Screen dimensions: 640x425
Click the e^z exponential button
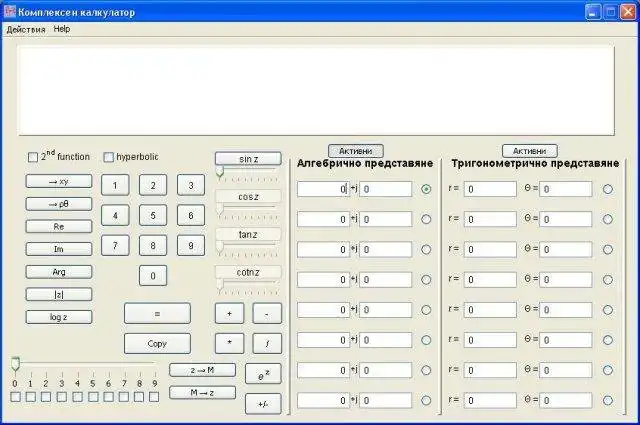263,374
